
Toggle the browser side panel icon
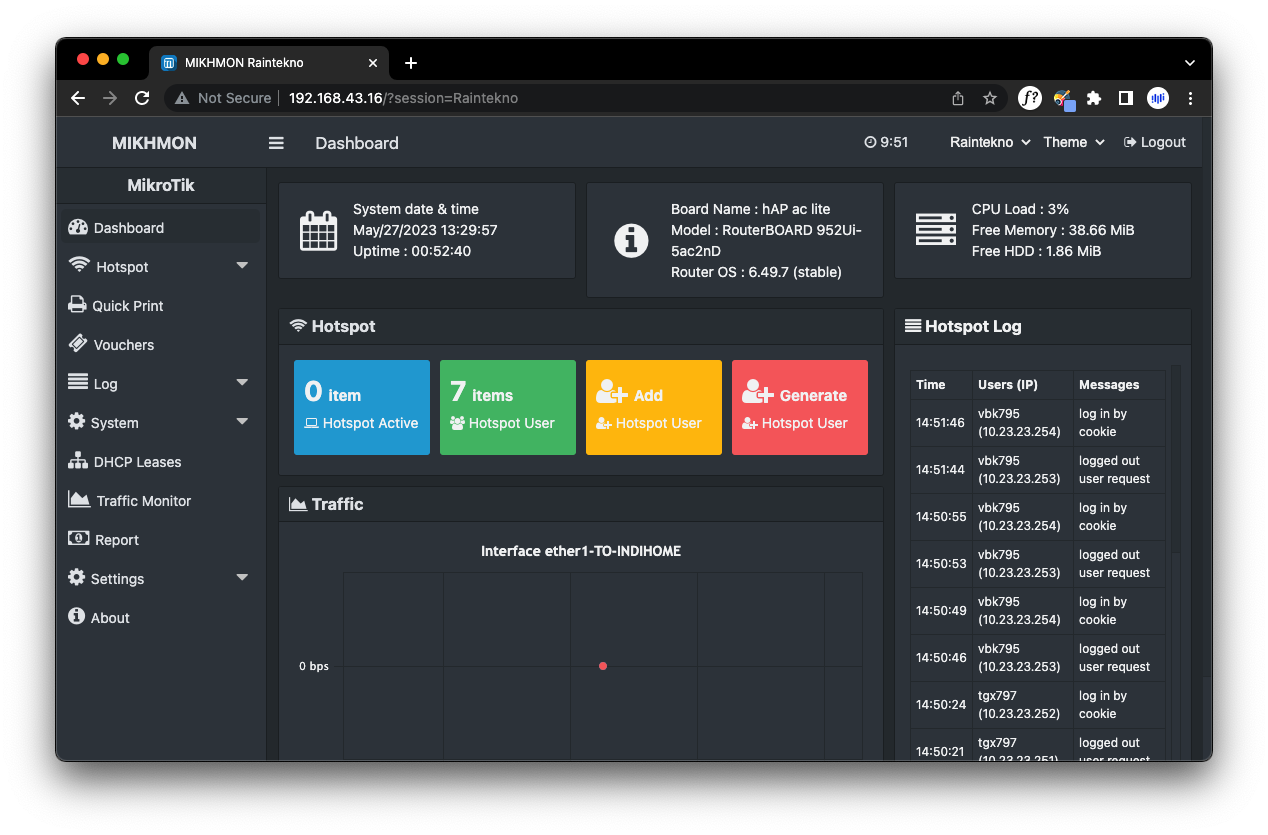point(1125,98)
